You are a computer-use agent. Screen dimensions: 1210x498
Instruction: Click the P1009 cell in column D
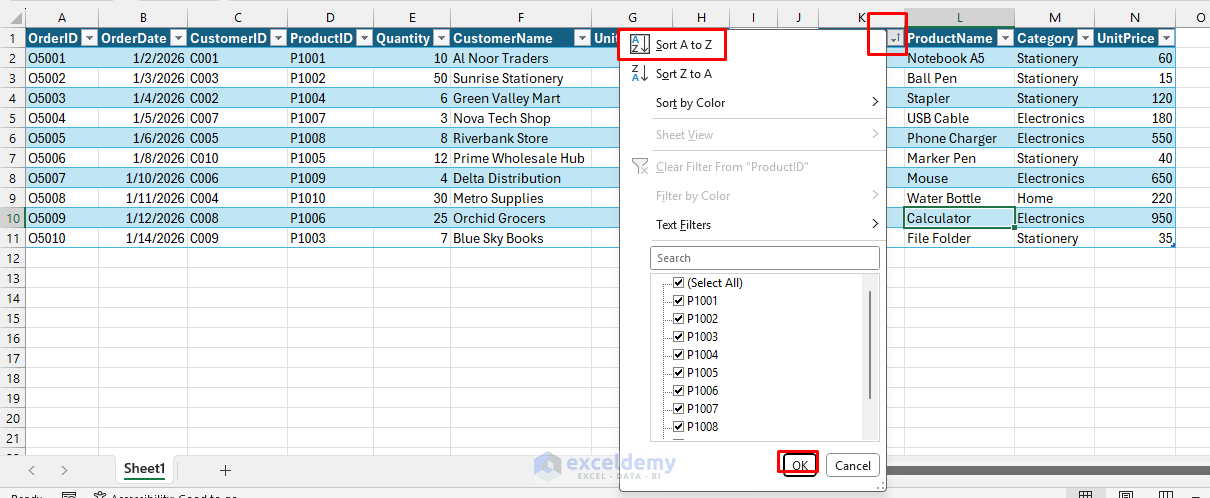pyautogui.click(x=330, y=178)
